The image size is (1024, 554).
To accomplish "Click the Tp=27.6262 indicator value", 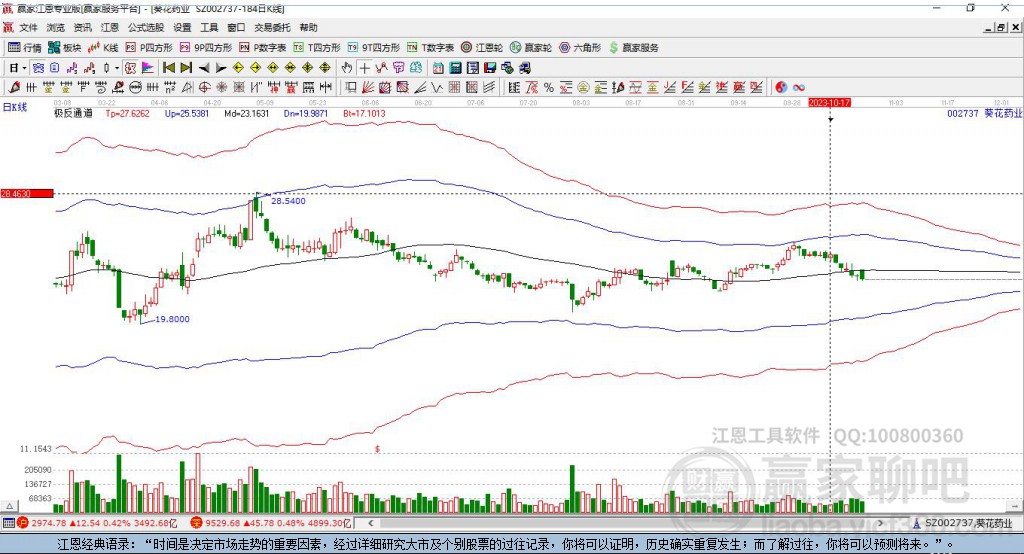I will 127,113.
